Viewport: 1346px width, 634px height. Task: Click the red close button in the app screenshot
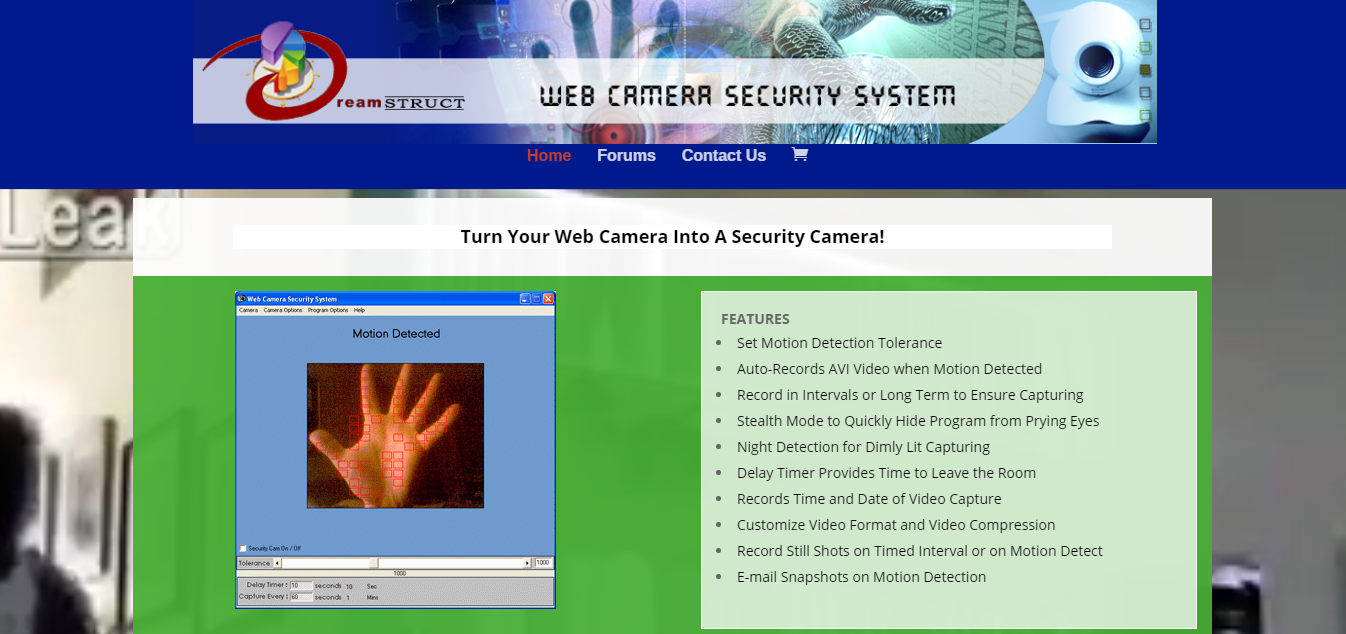click(x=548, y=299)
